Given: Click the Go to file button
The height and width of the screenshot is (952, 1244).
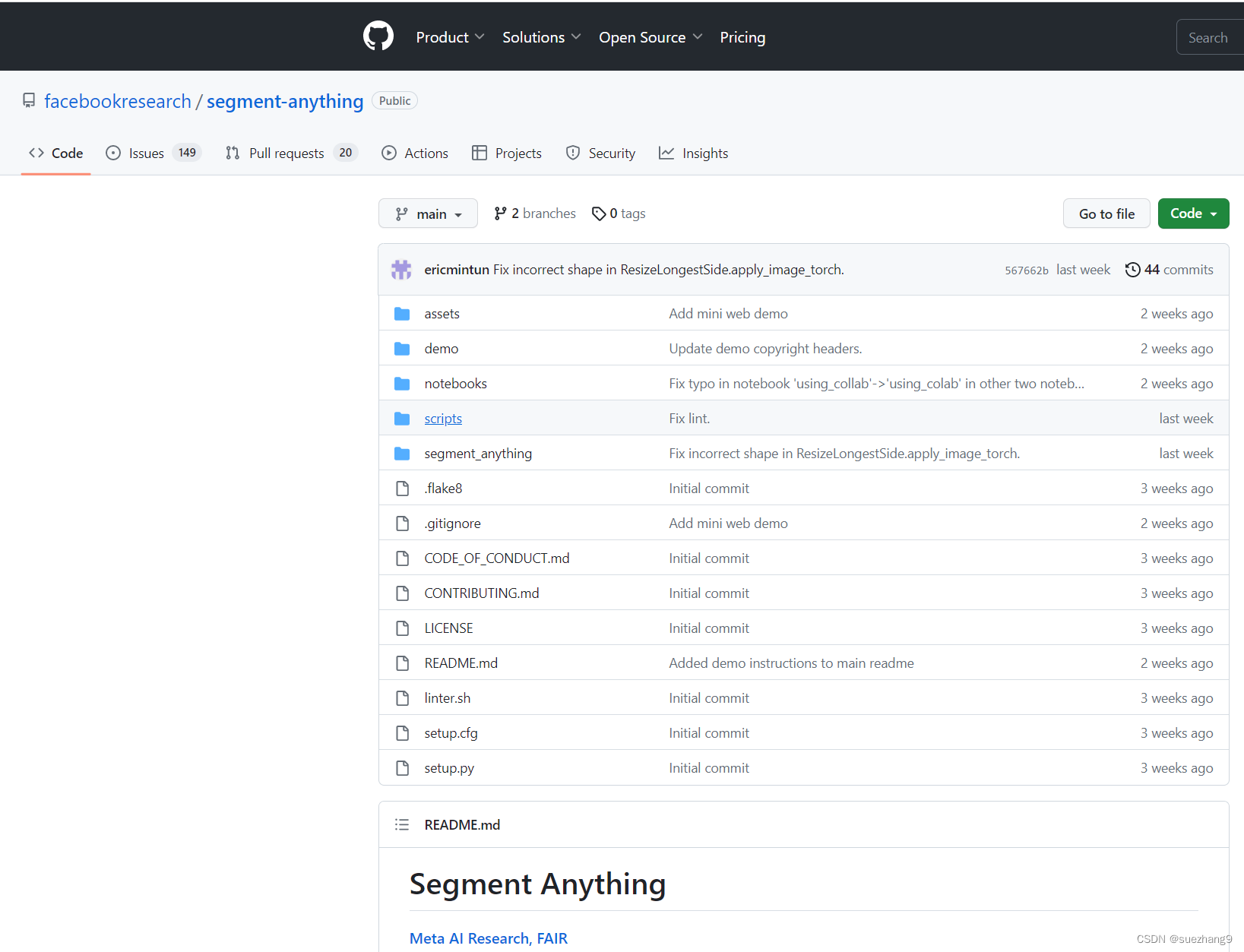Looking at the screenshot, I should click(1106, 213).
